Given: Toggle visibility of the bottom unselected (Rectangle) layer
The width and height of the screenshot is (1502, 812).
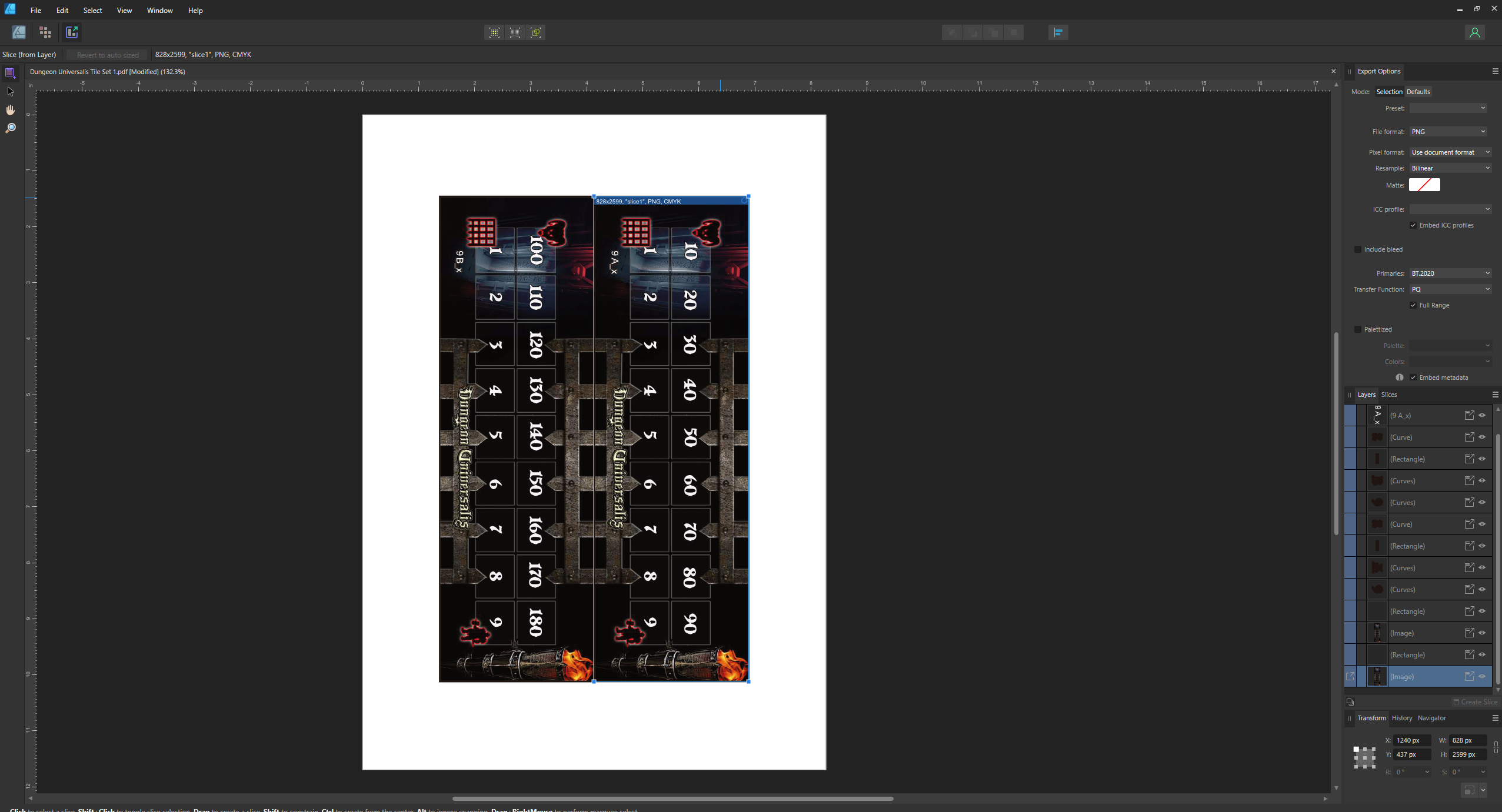Looking at the screenshot, I should (1483, 654).
